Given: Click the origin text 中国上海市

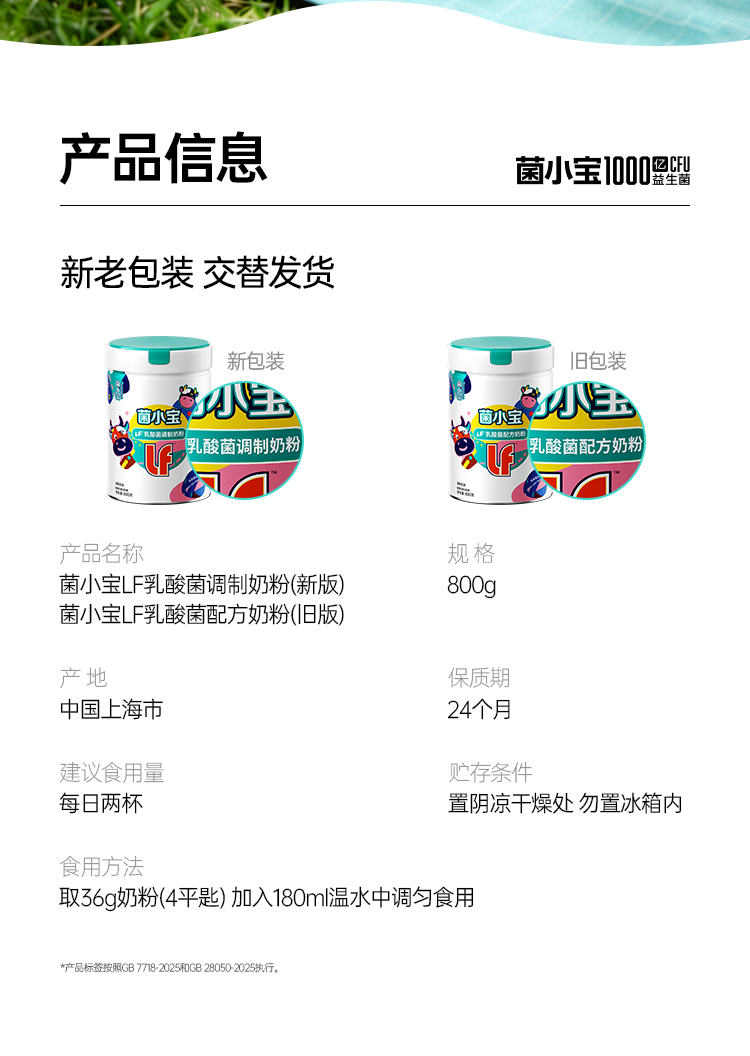Looking at the screenshot, I should click(x=112, y=709).
